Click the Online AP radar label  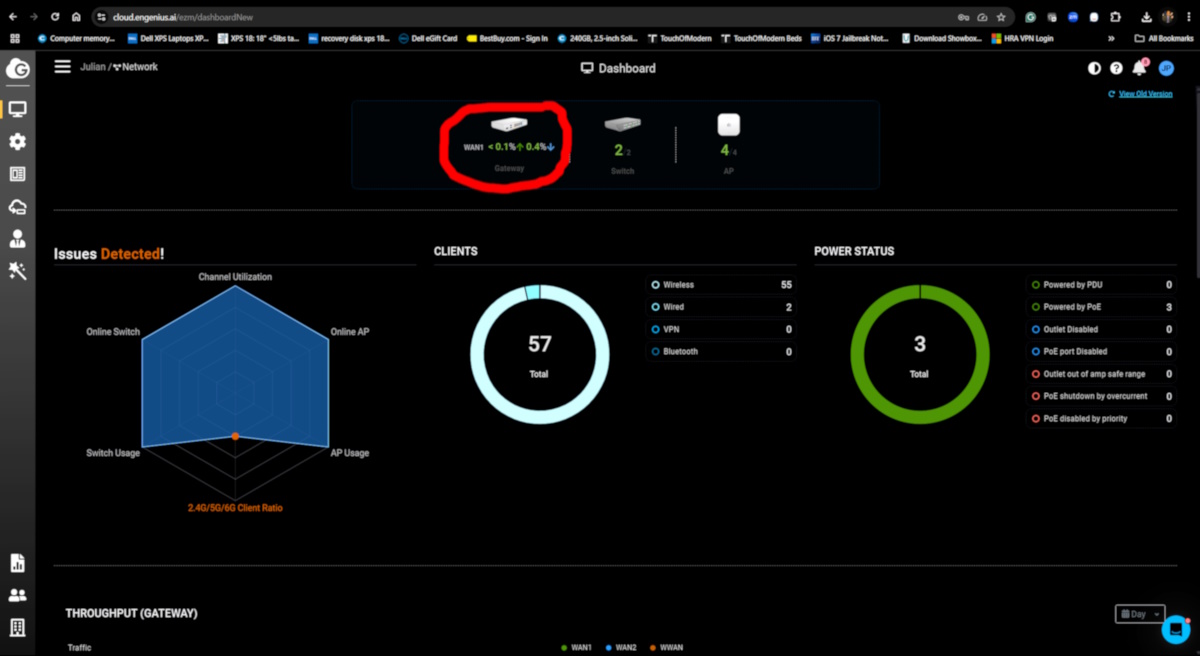[350, 332]
